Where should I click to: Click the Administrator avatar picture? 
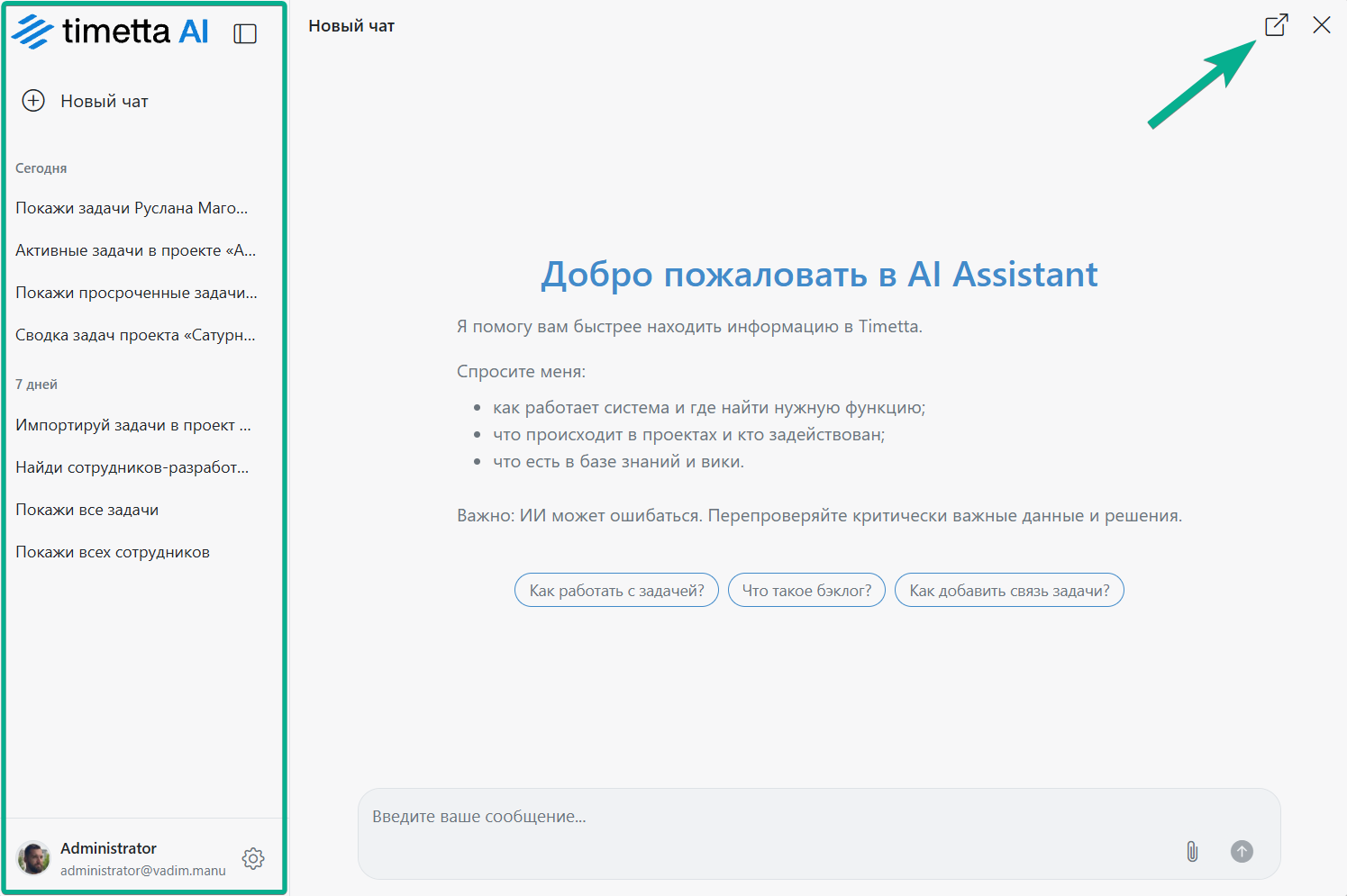tap(34, 858)
